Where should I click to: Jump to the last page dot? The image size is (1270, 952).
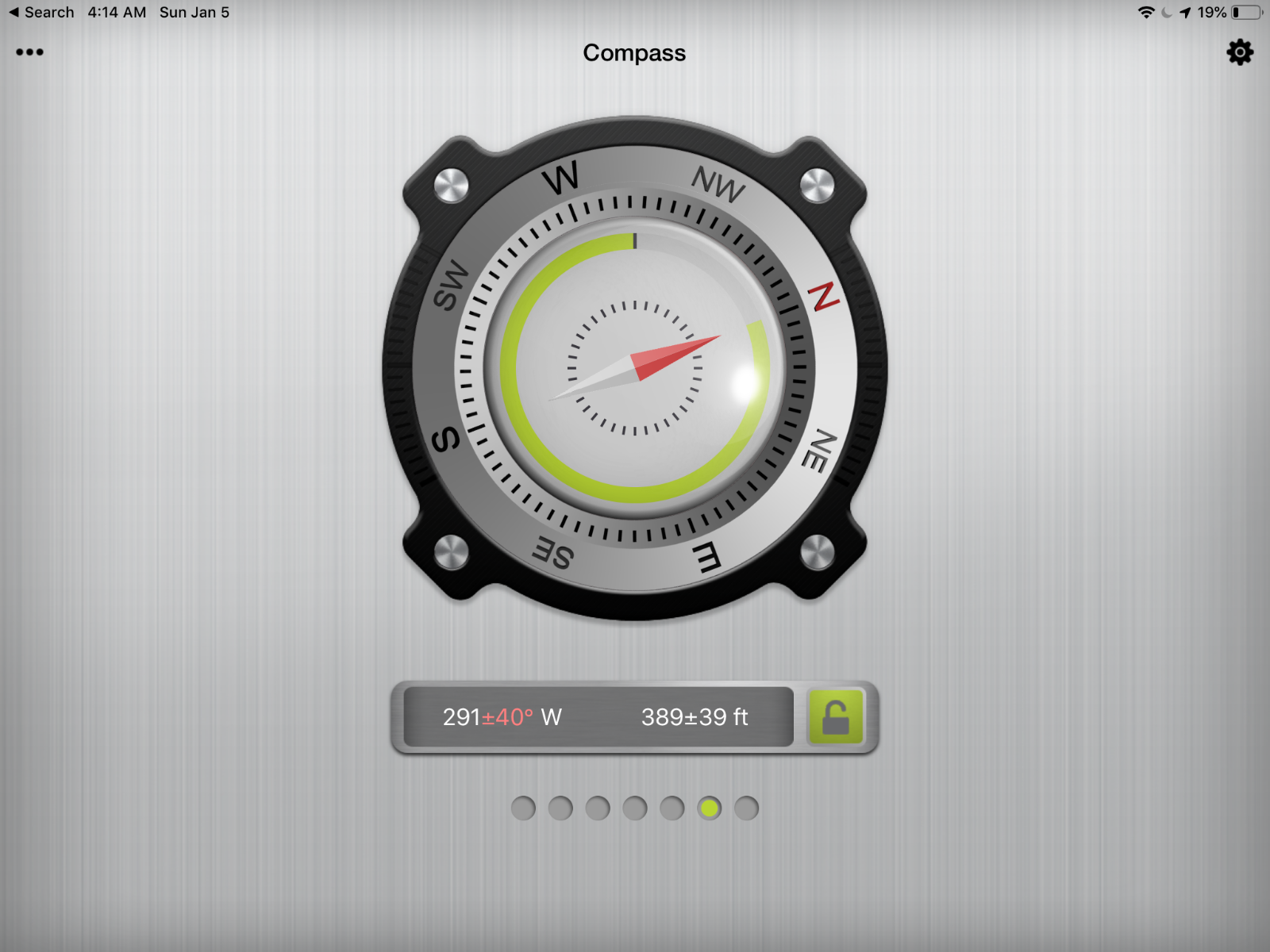tap(746, 808)
